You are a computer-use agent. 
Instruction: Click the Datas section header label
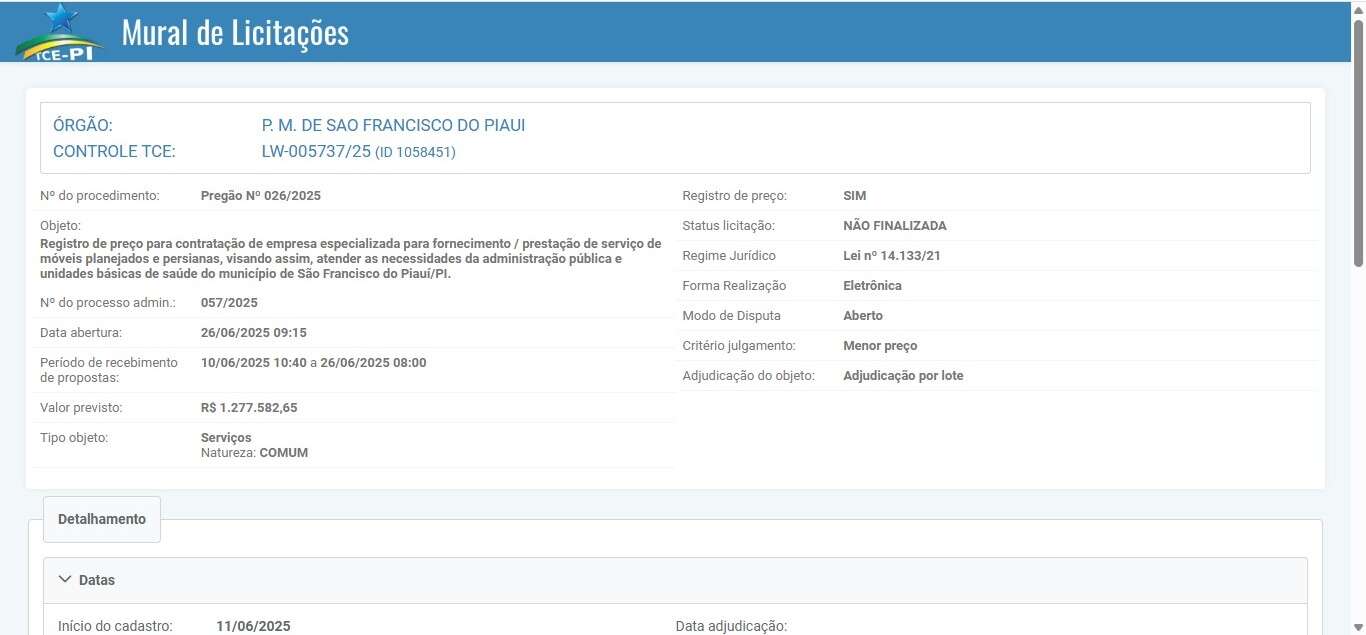(97, 580)
